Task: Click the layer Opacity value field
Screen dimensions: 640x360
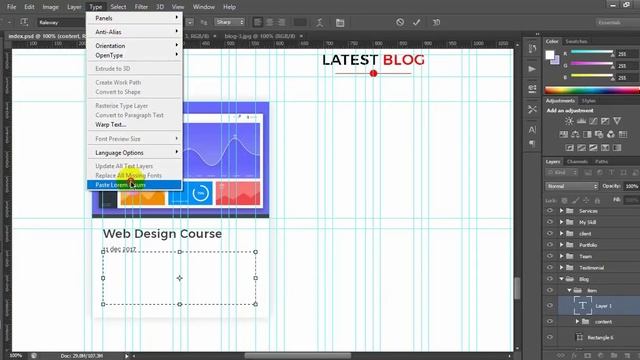Action: [631, 186]
